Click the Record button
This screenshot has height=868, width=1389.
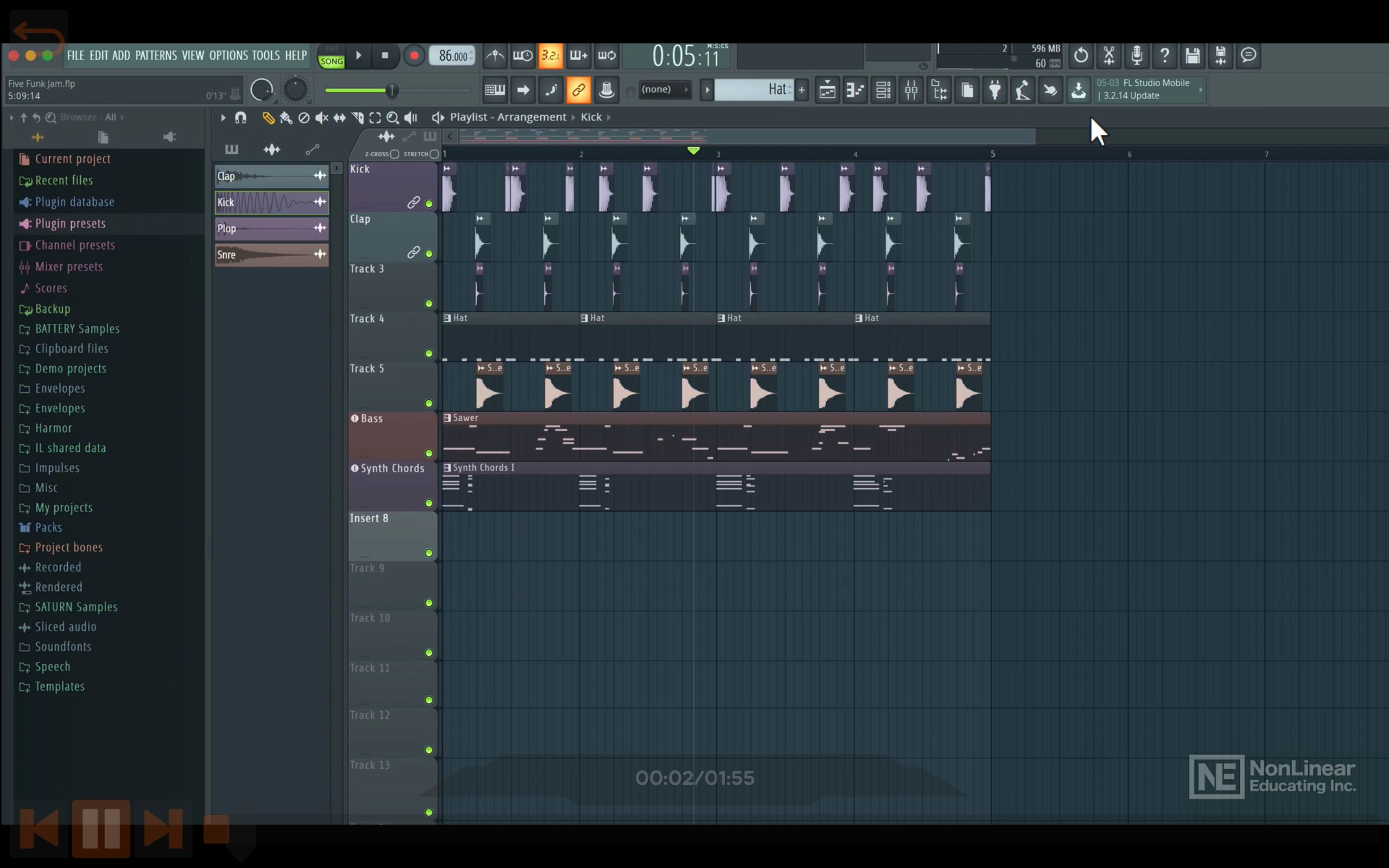click(x=414, y=56)
